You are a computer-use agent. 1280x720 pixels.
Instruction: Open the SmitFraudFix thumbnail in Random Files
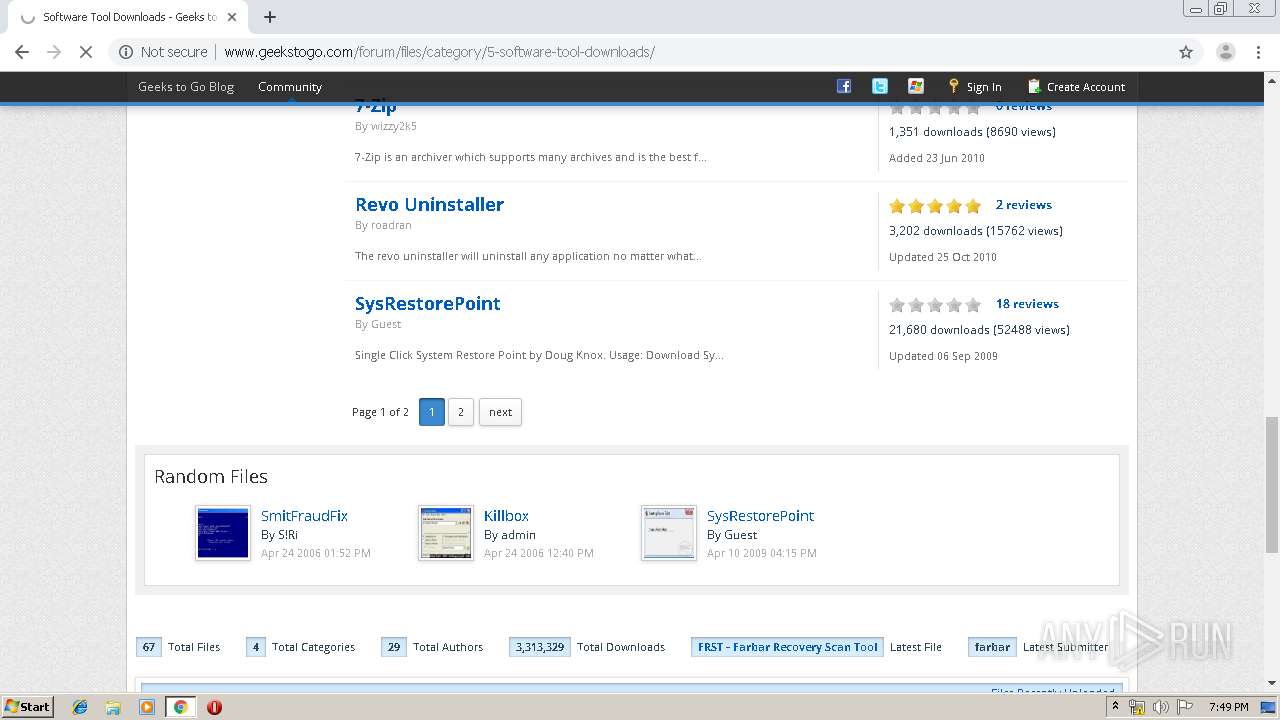223,533
